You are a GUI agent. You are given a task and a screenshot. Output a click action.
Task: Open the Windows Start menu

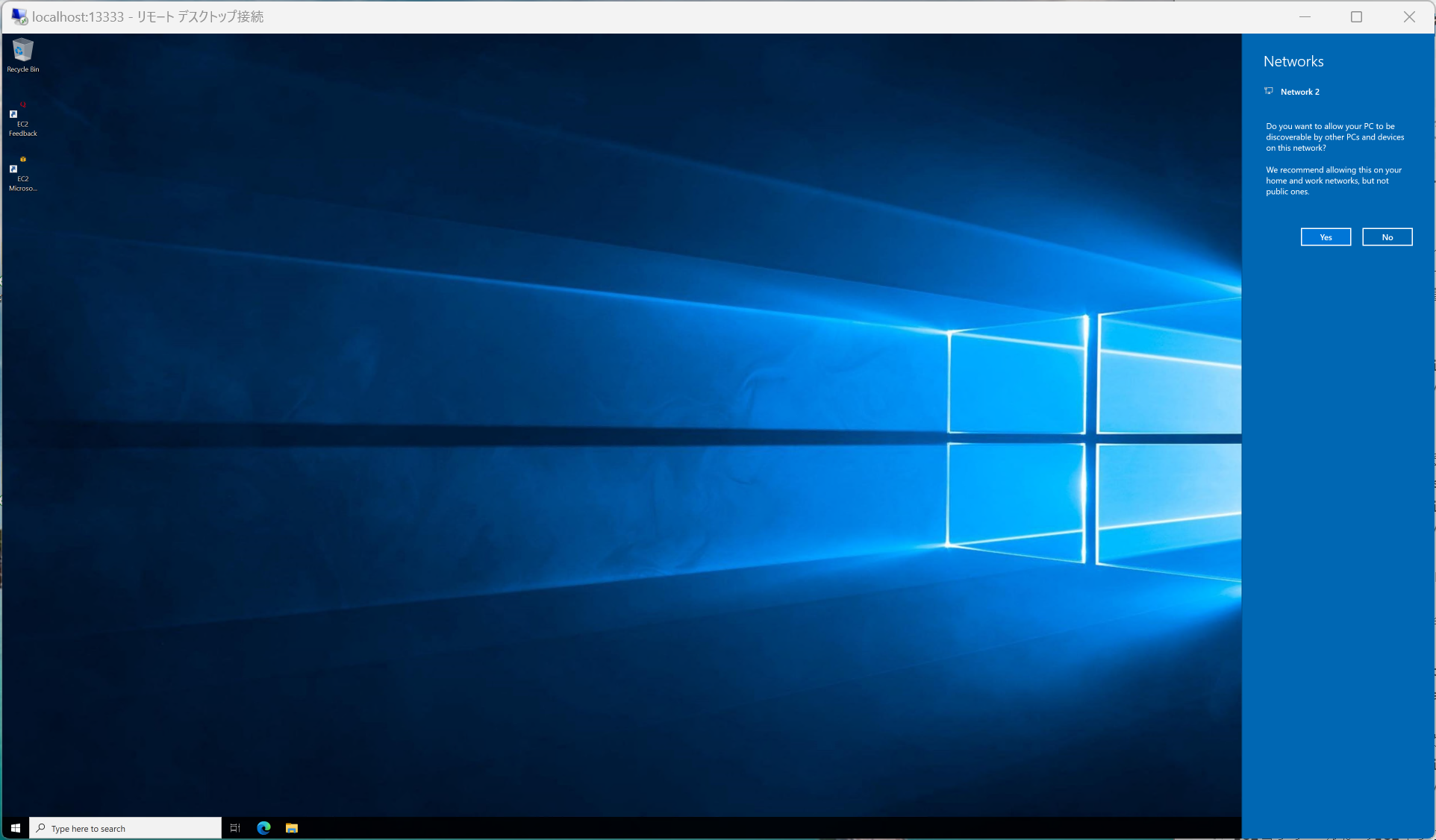[15, 828]
